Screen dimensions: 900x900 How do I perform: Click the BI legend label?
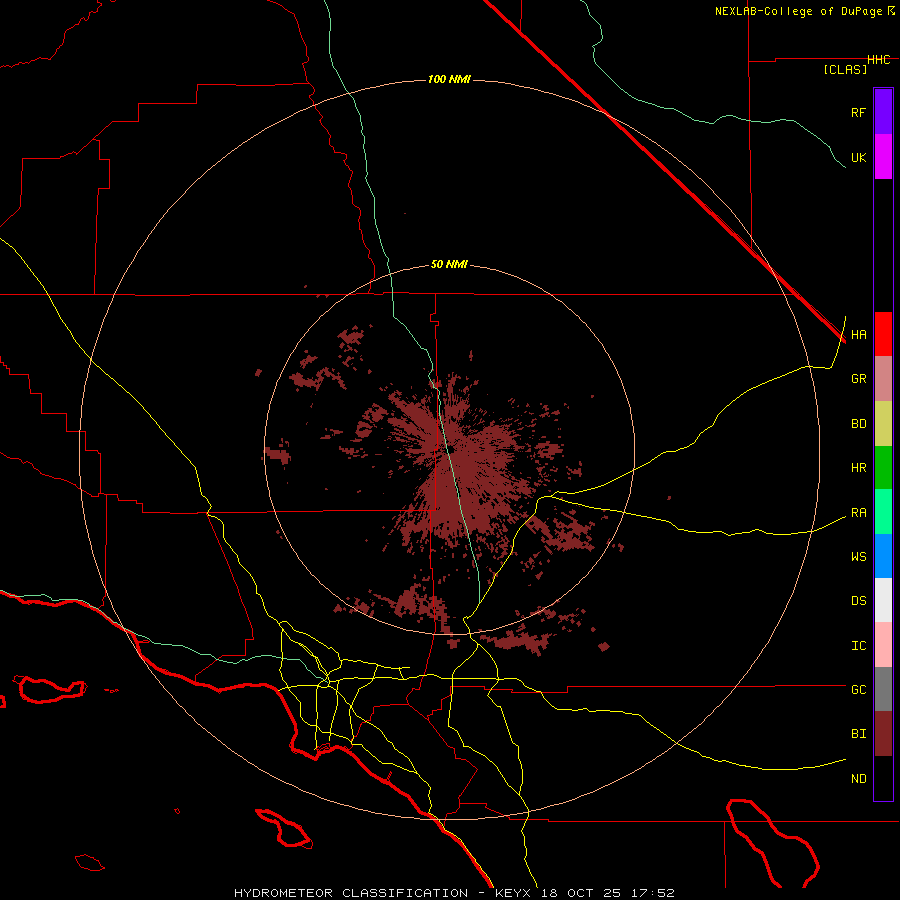(x=858, y=734)
